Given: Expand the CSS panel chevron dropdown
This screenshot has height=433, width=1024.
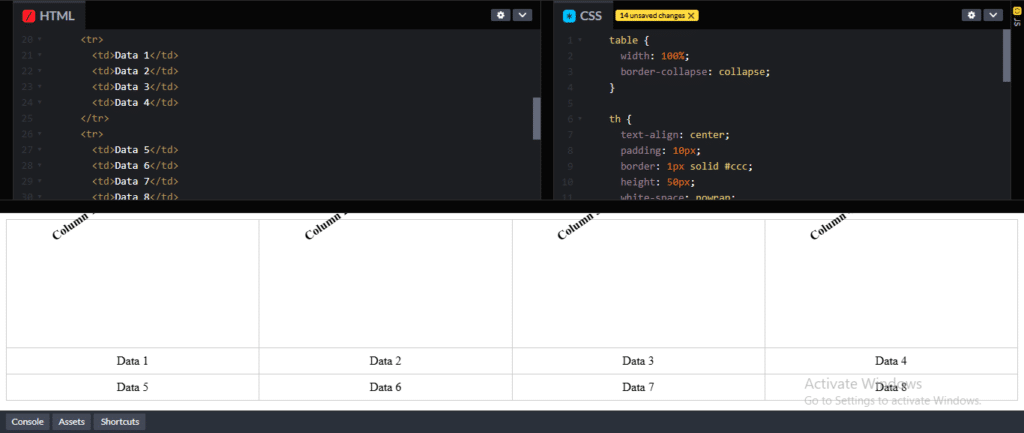Looking at the screenshot, I should tap(993, 15).
